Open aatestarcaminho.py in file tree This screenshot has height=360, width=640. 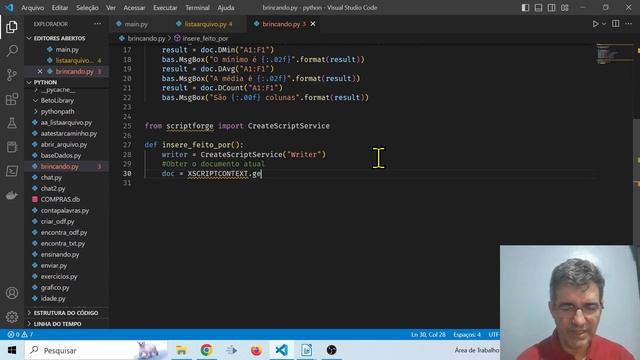(x=69, y=133)
